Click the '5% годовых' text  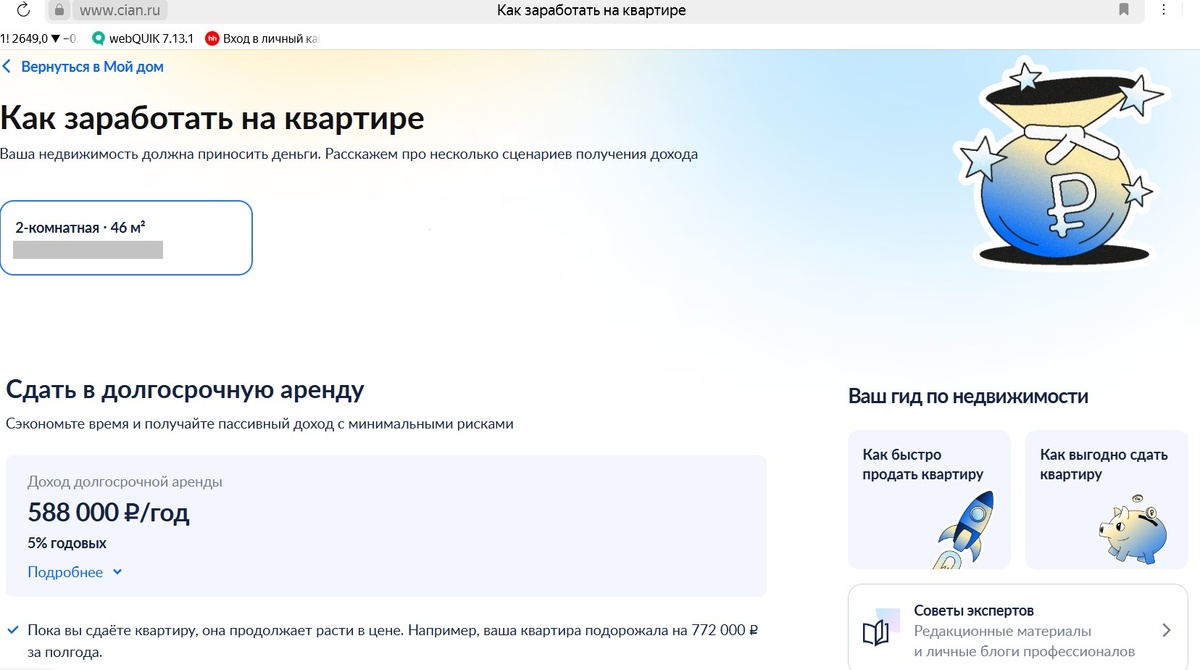coord(67,544)
